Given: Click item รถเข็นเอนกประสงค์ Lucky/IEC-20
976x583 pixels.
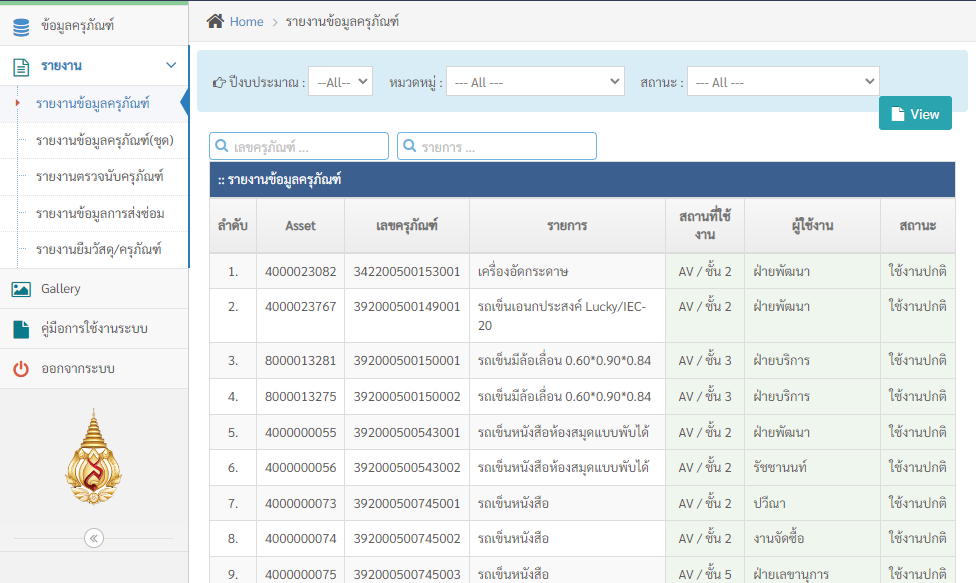Looking at the screenshot, I should (x=561, y=315).
